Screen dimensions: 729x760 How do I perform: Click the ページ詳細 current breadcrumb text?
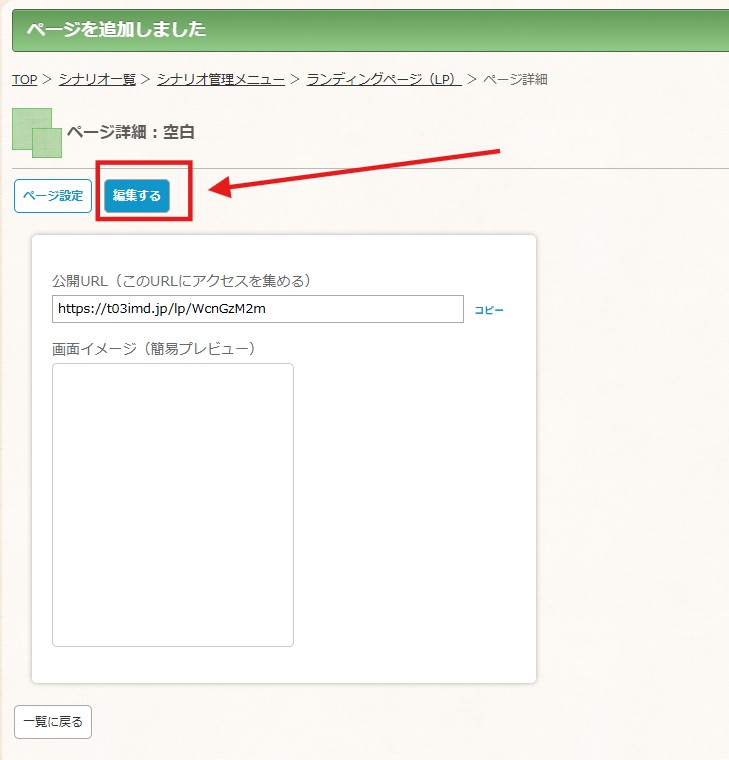click(515, 79)
